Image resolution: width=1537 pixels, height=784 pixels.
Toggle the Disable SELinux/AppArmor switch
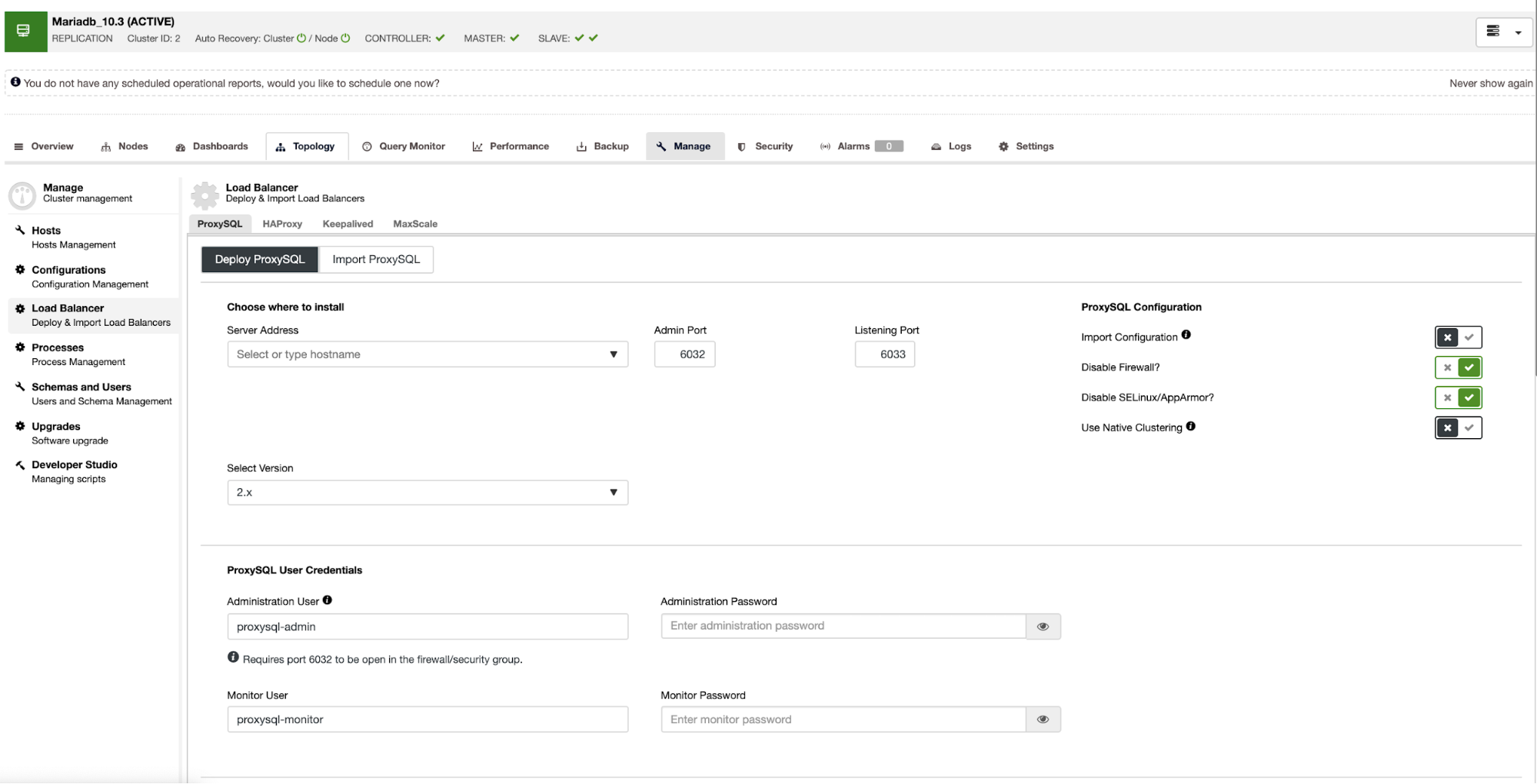1458,397
